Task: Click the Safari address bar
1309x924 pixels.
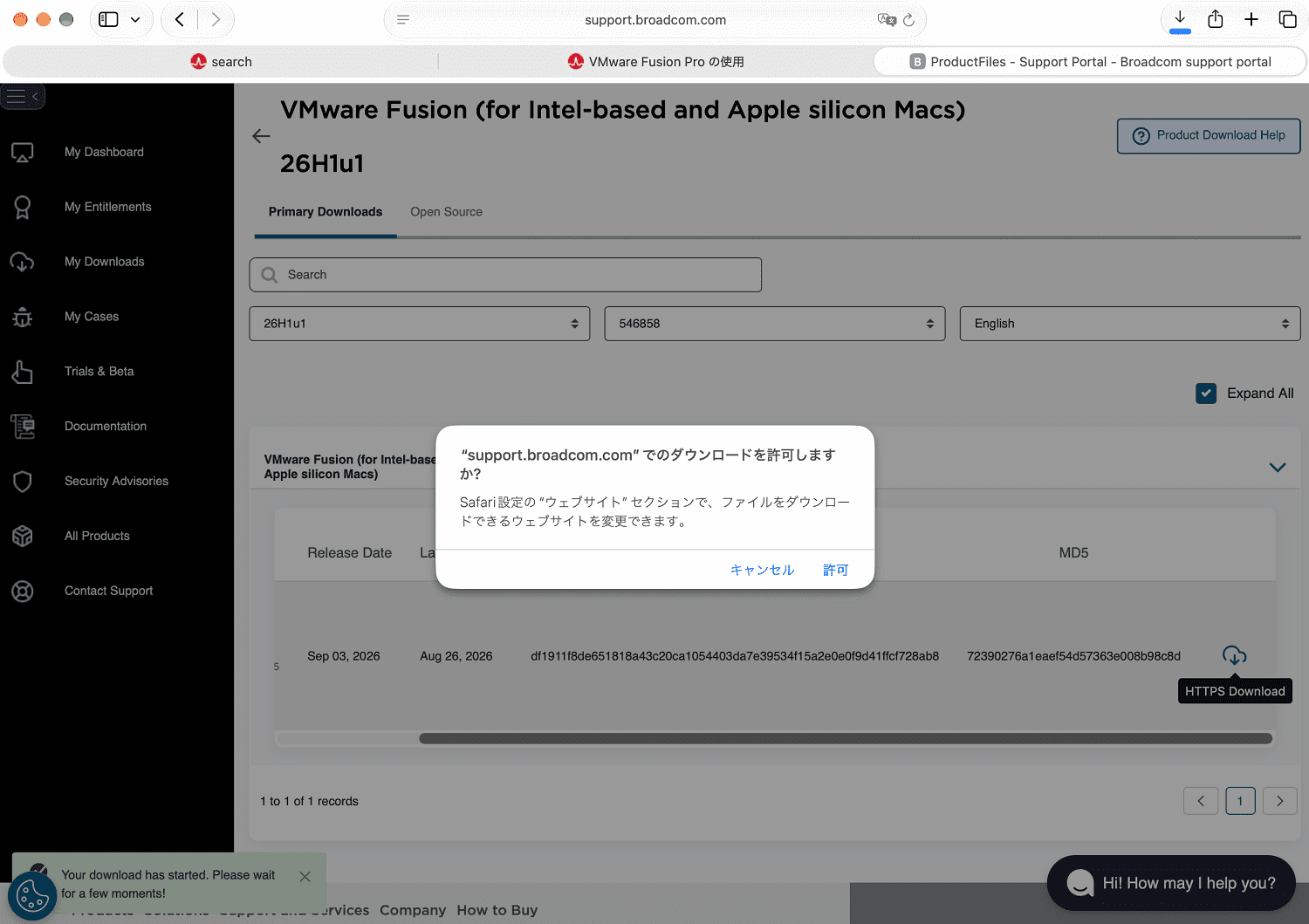Action: 655,20
